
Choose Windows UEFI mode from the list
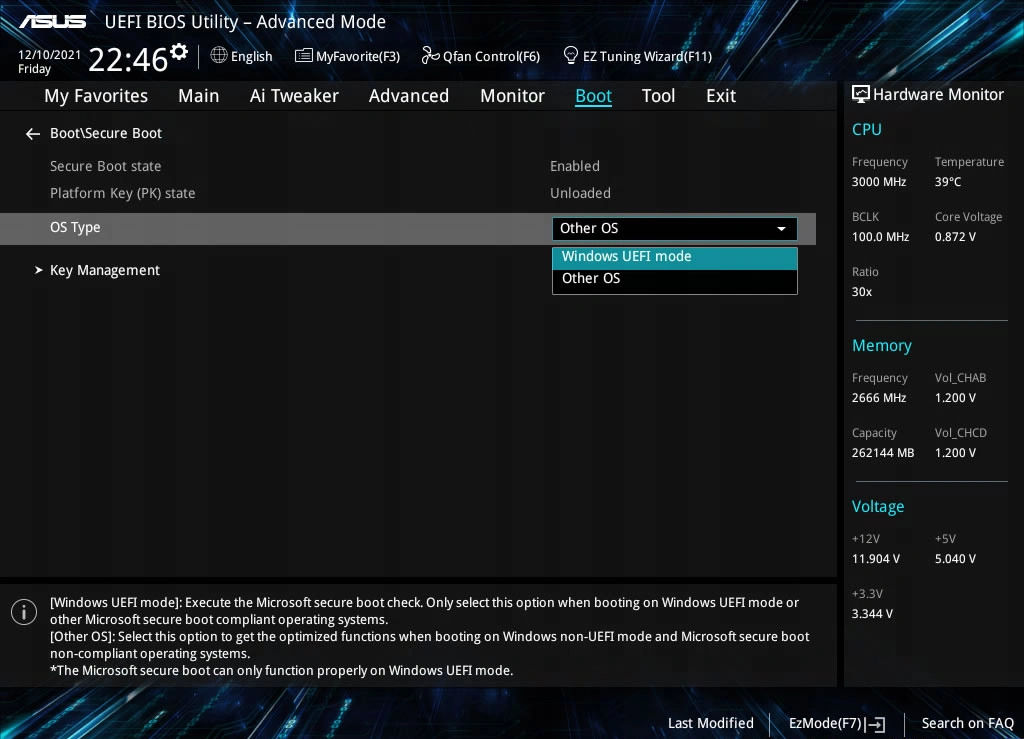point(675,257)
